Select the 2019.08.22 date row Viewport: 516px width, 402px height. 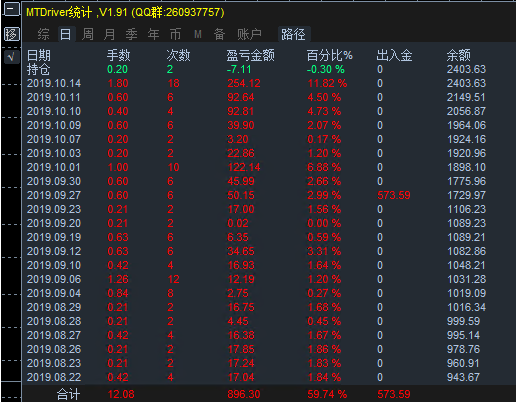click(x=54, y=377)
